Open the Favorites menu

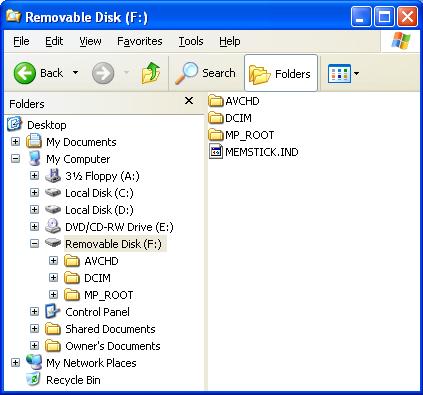click(140, 41)
